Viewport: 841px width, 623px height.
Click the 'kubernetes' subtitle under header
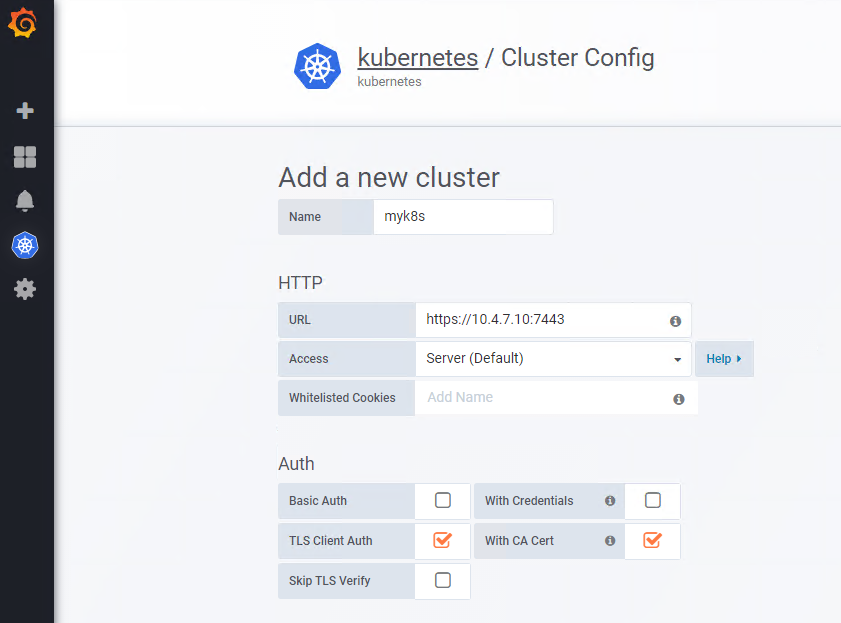(x=389, y=81)
